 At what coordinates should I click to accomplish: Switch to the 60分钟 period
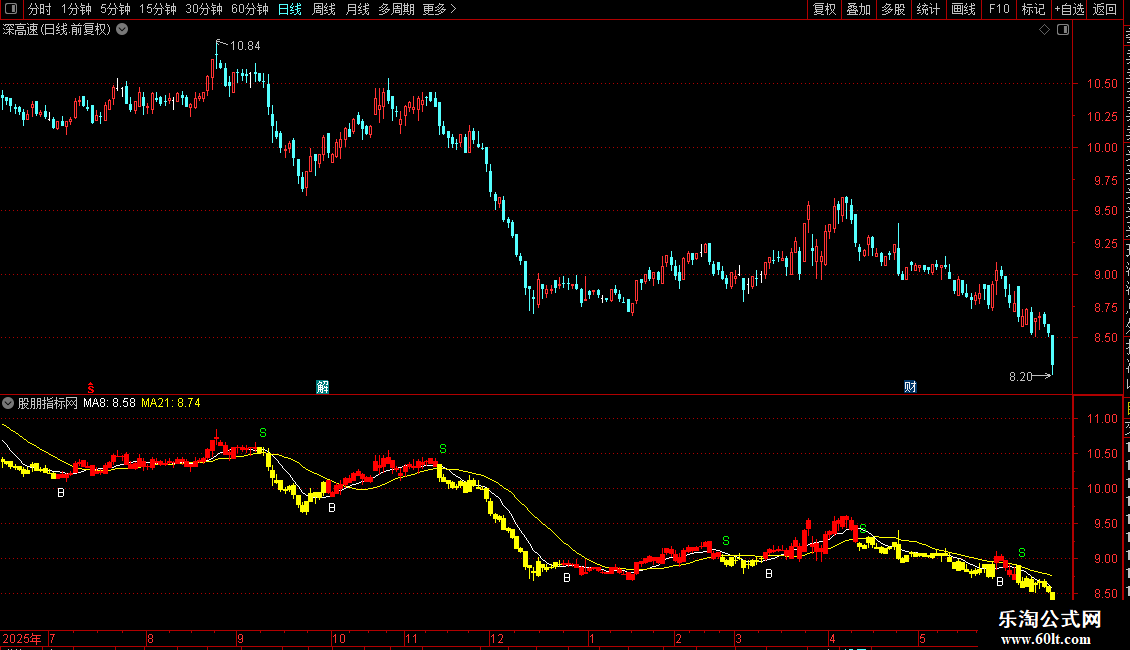(249, 9)
